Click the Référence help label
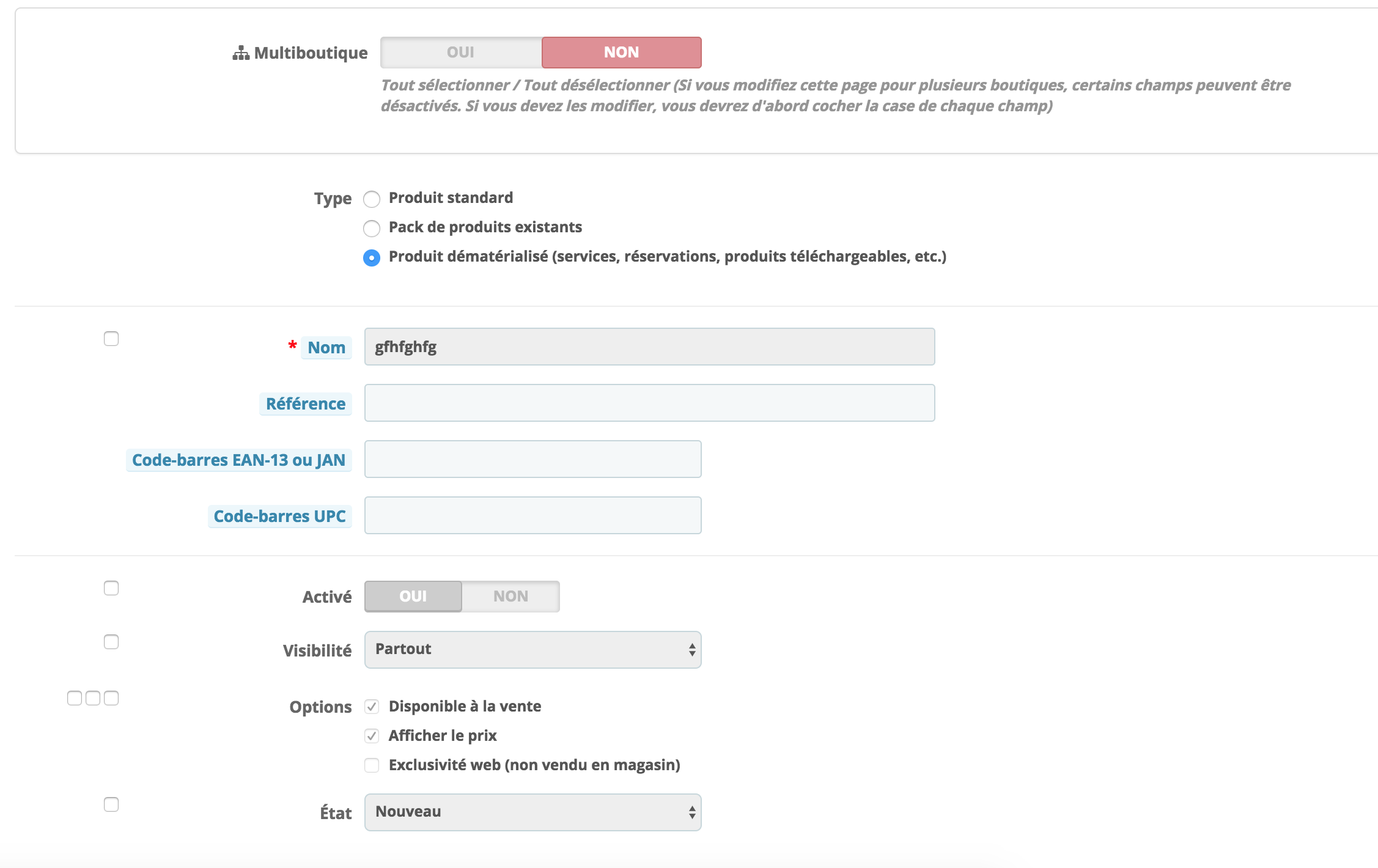This screenshot has width=1378, height=868. 305,404
